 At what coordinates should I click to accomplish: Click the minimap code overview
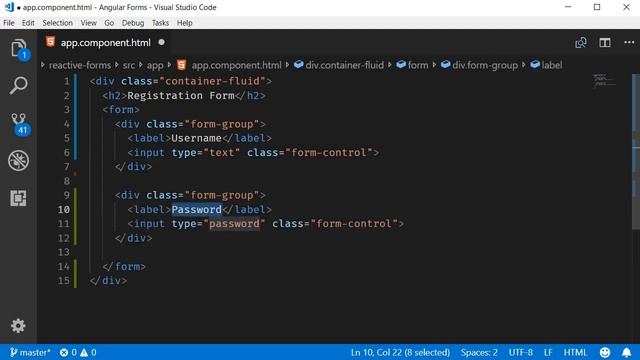(x=604, y=80)
